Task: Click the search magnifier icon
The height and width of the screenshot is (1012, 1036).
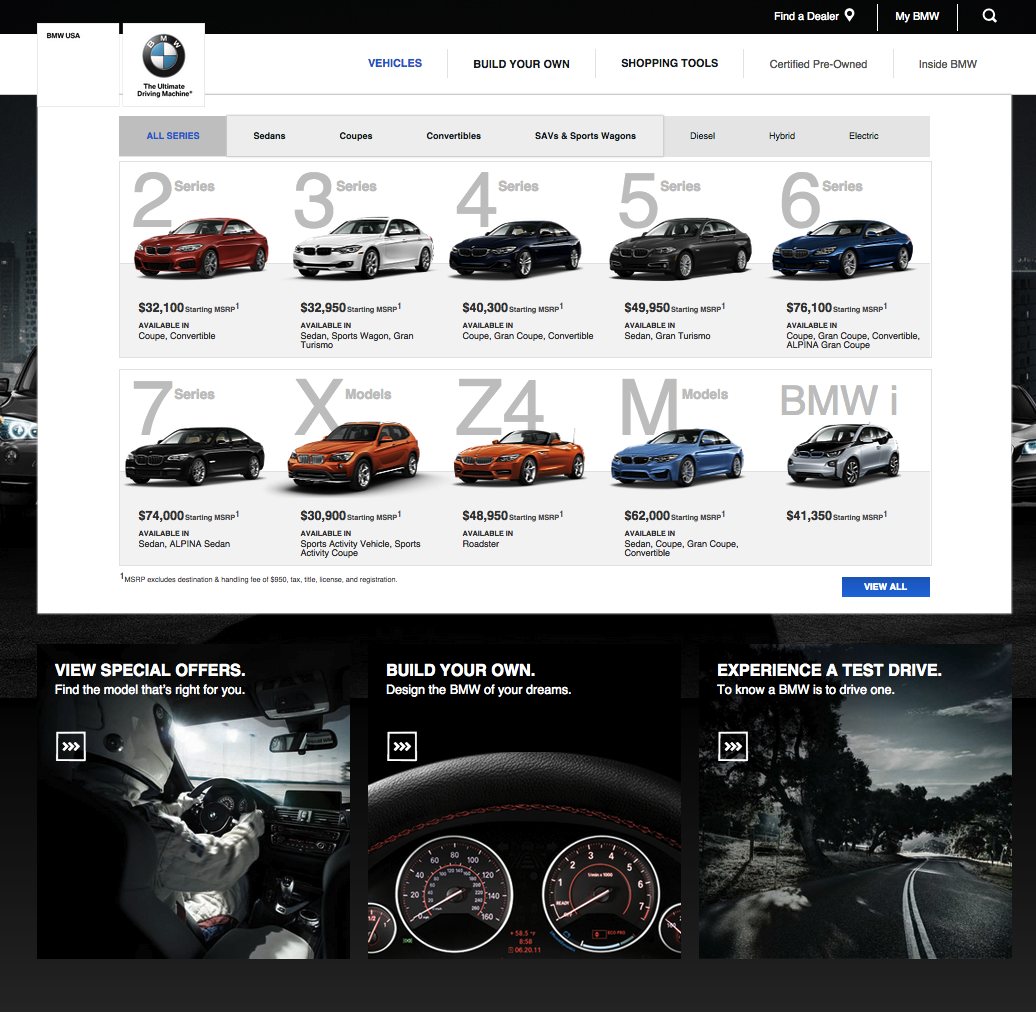Action: [989, 16]
